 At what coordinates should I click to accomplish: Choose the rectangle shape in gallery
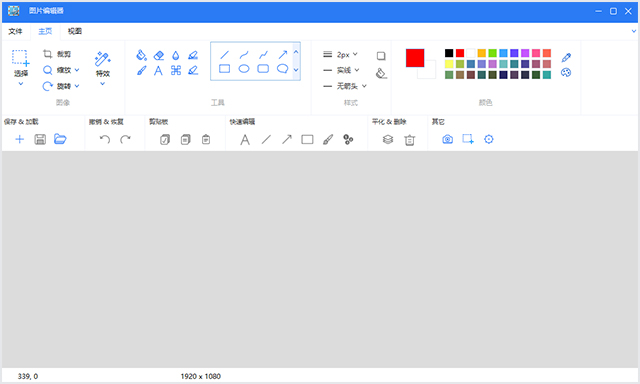tap(224, 69)
